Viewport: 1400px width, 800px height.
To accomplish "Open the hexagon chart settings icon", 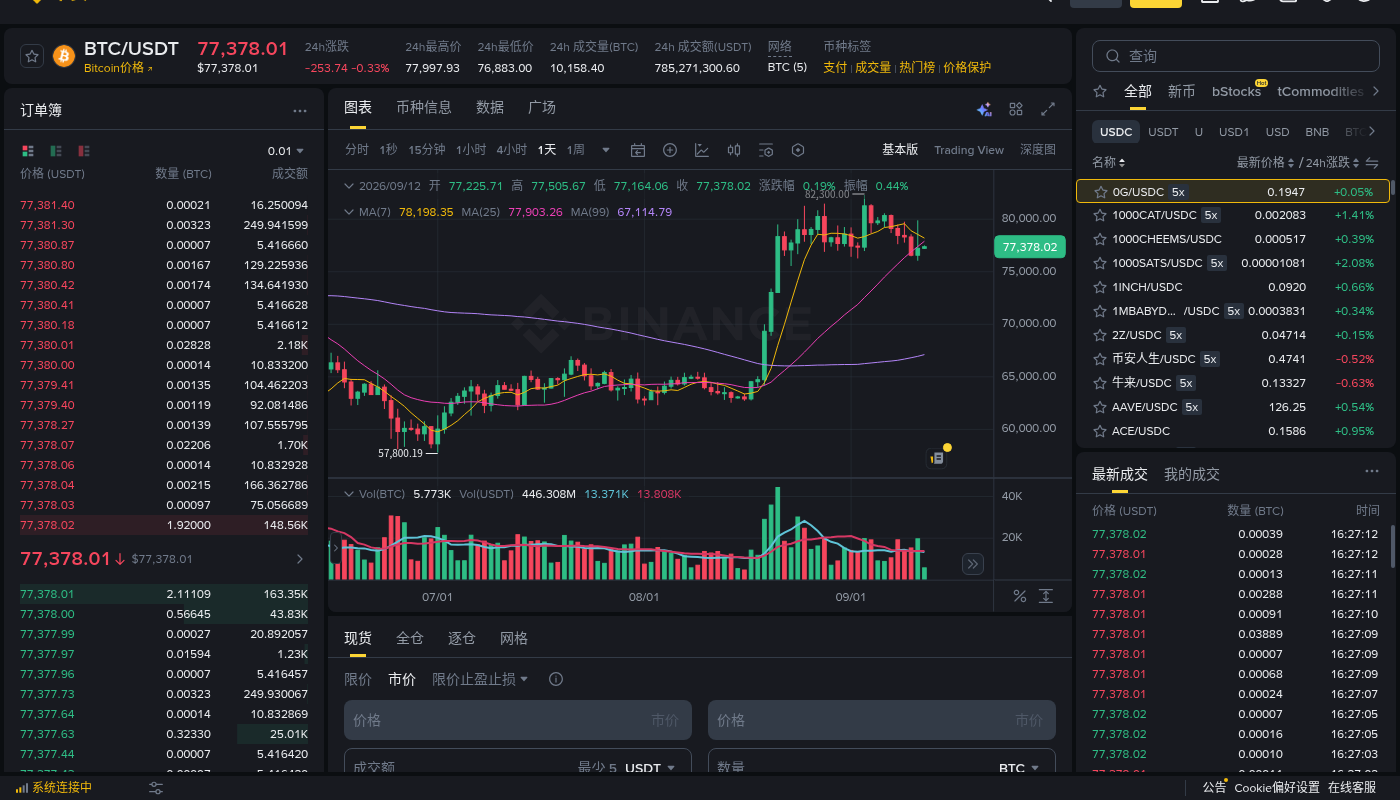I will [798, 150].
